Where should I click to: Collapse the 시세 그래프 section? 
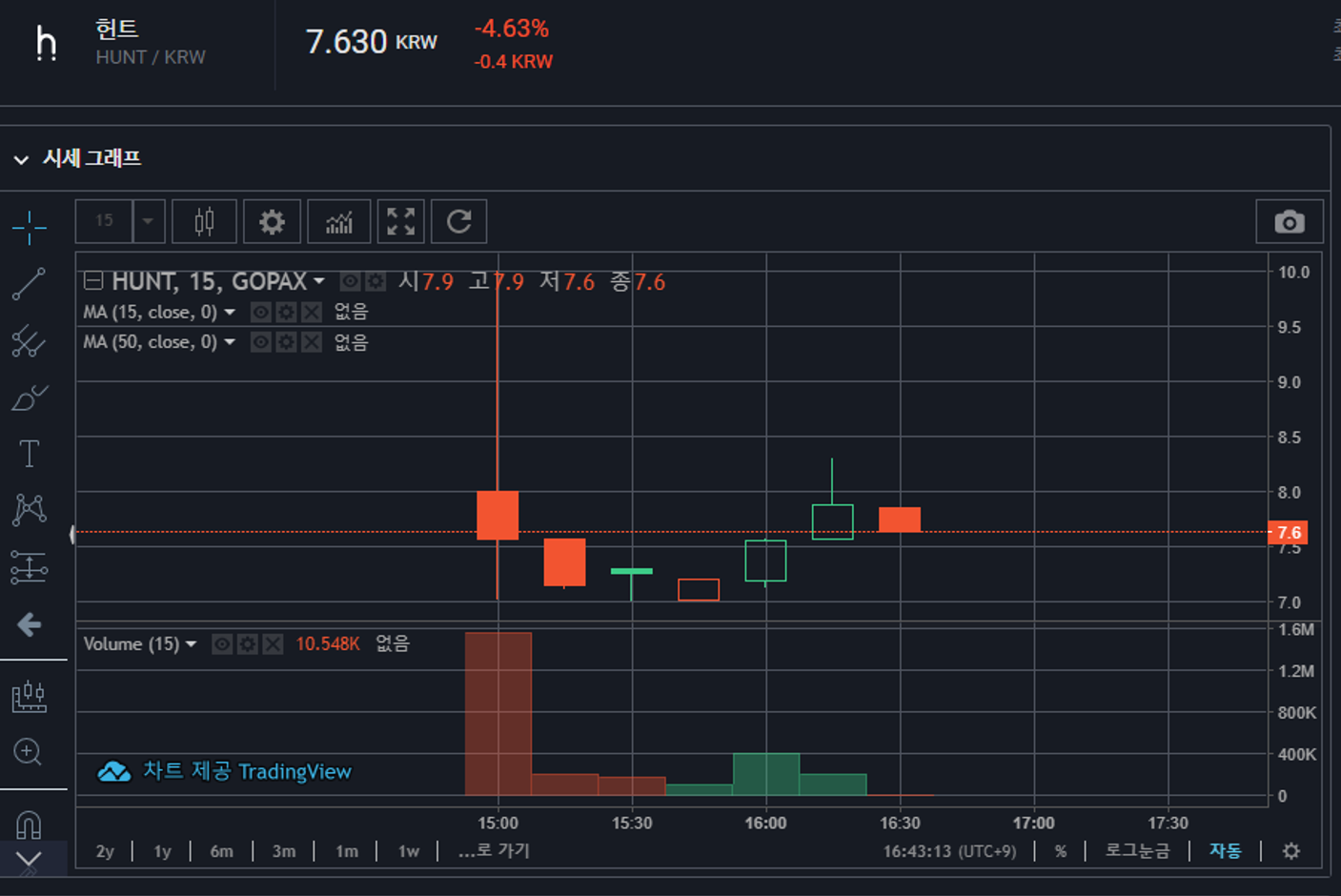point(21,159)
